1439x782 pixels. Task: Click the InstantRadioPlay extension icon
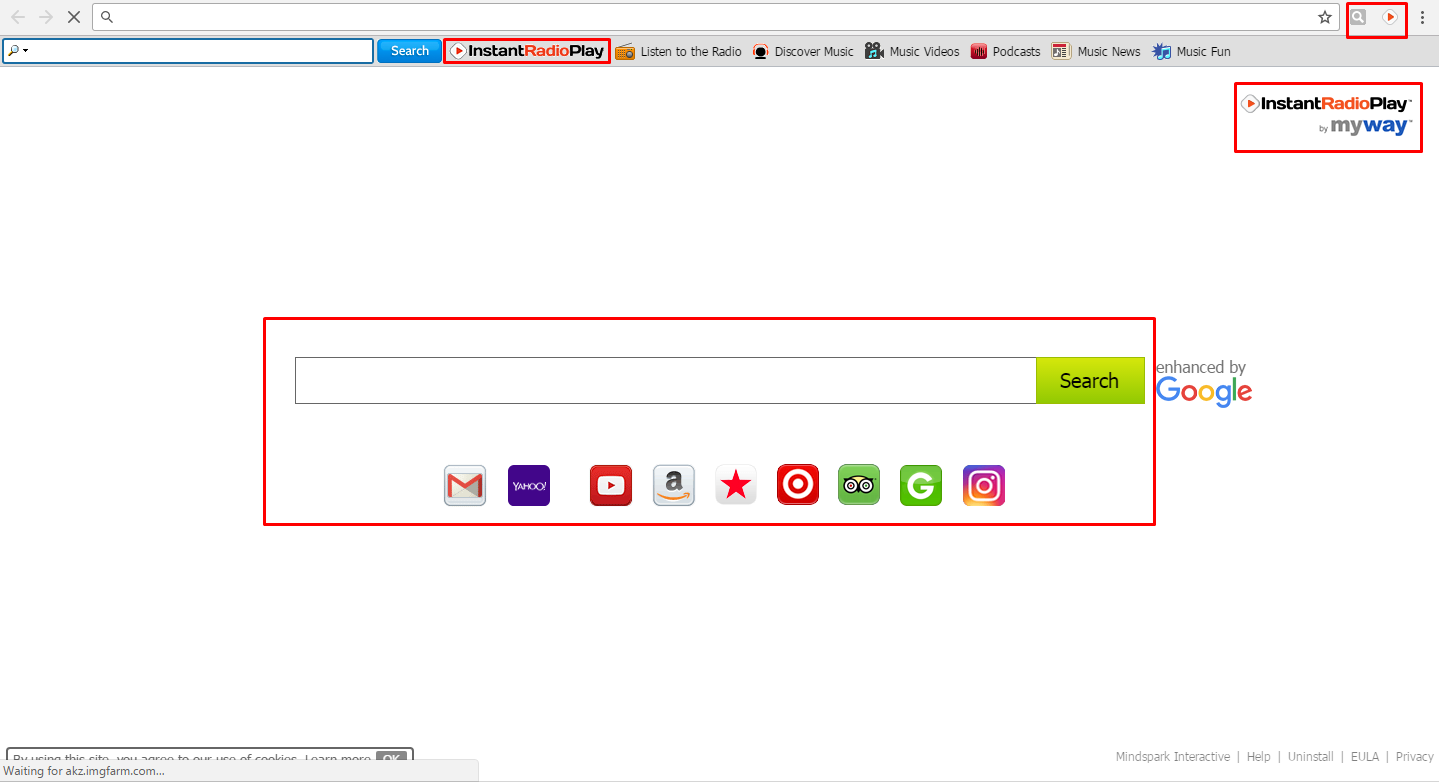(x=1390, y=17)
